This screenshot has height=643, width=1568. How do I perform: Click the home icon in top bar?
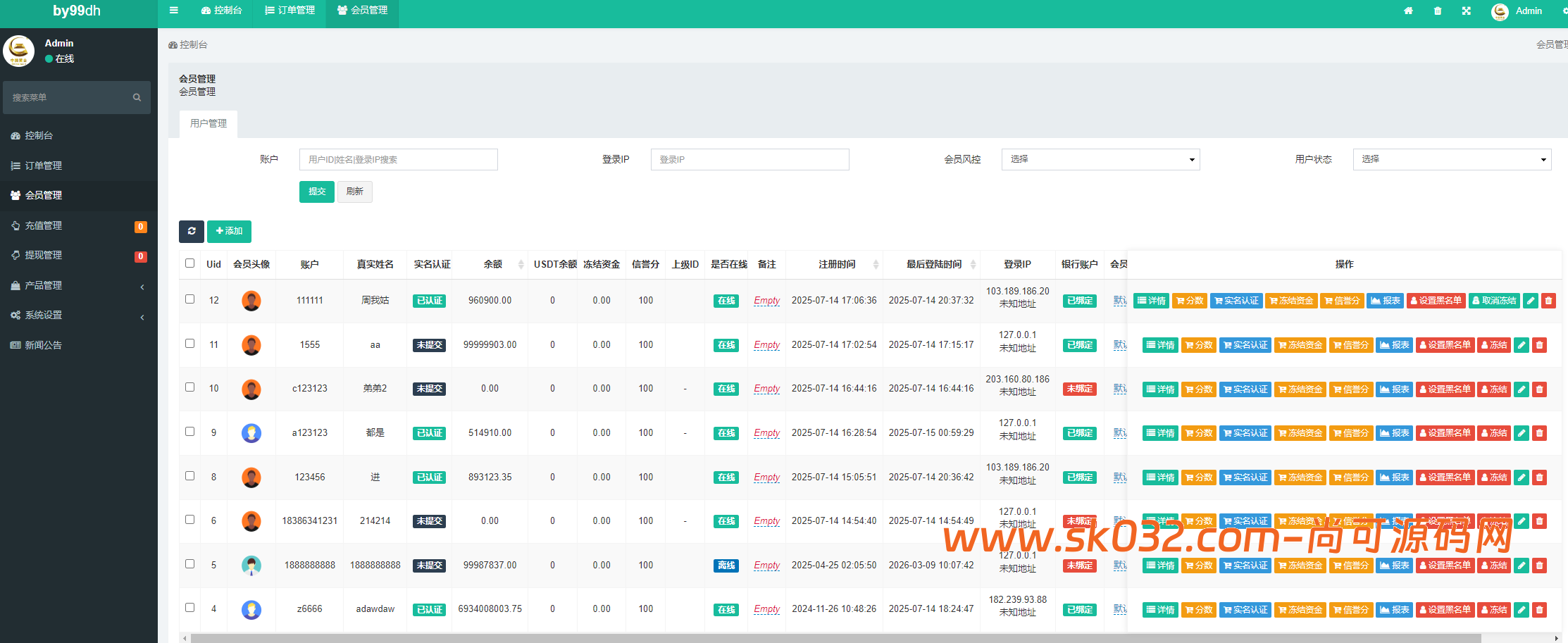1408,11
